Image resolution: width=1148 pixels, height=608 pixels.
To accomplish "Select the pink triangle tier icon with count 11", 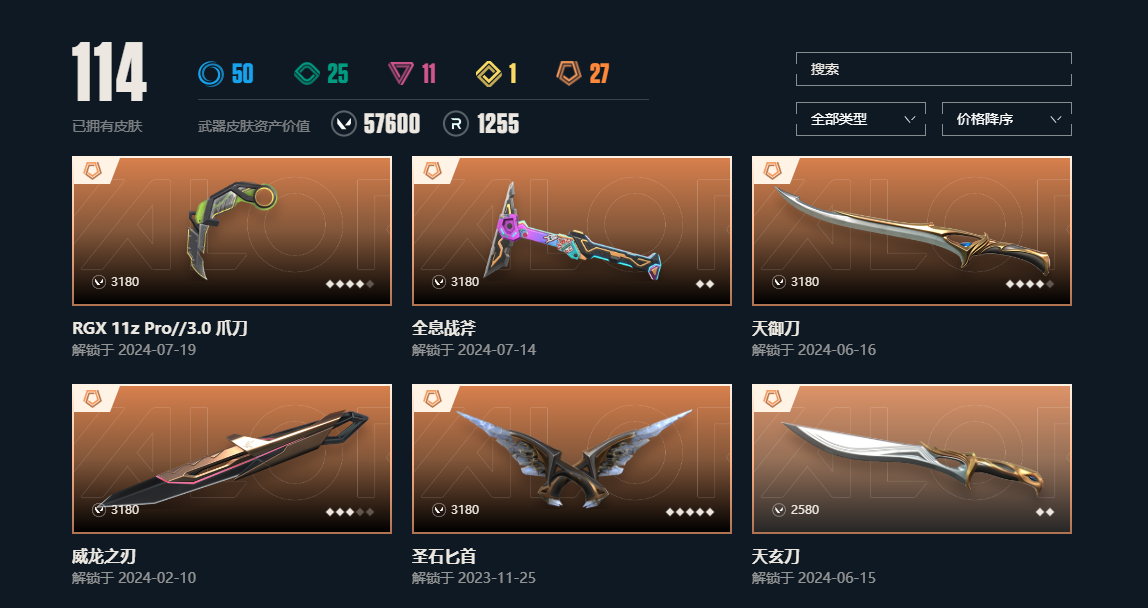I will point(400,73).
